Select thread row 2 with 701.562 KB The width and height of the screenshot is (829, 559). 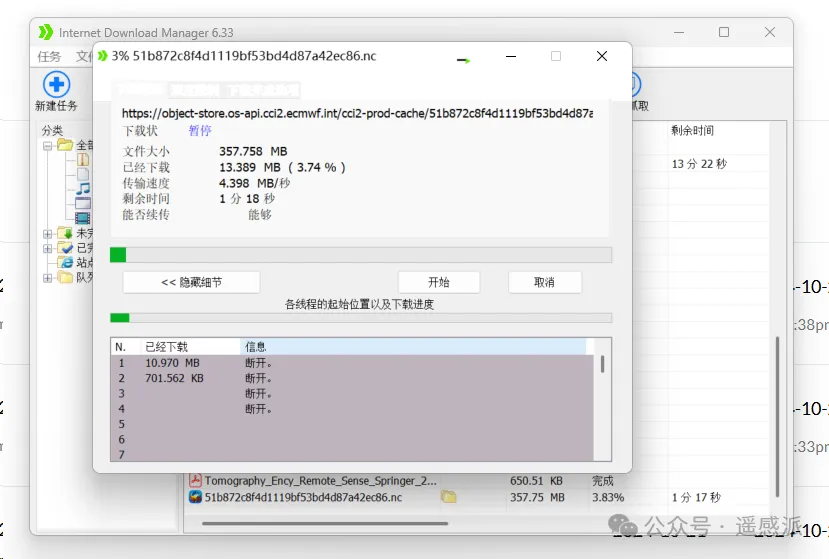point(352,378)
